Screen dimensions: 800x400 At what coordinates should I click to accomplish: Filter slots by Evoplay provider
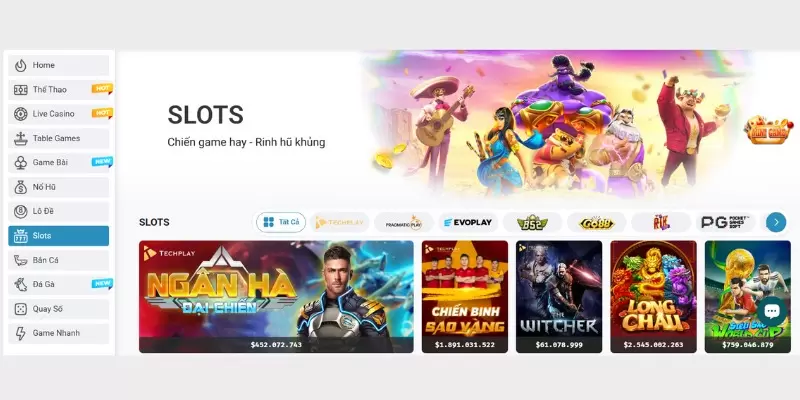[468, 222]
